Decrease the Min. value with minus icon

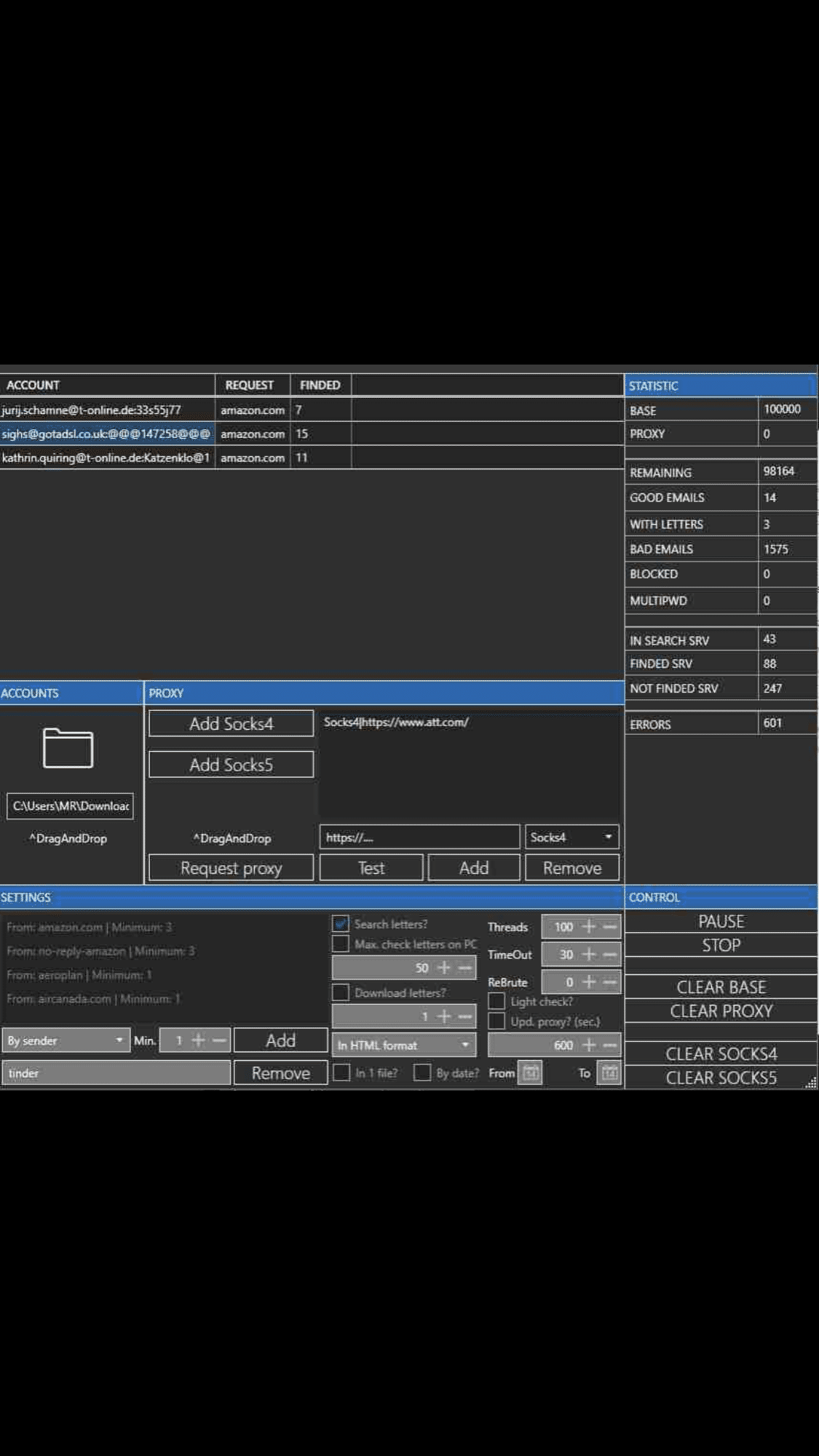(219, 1041)
